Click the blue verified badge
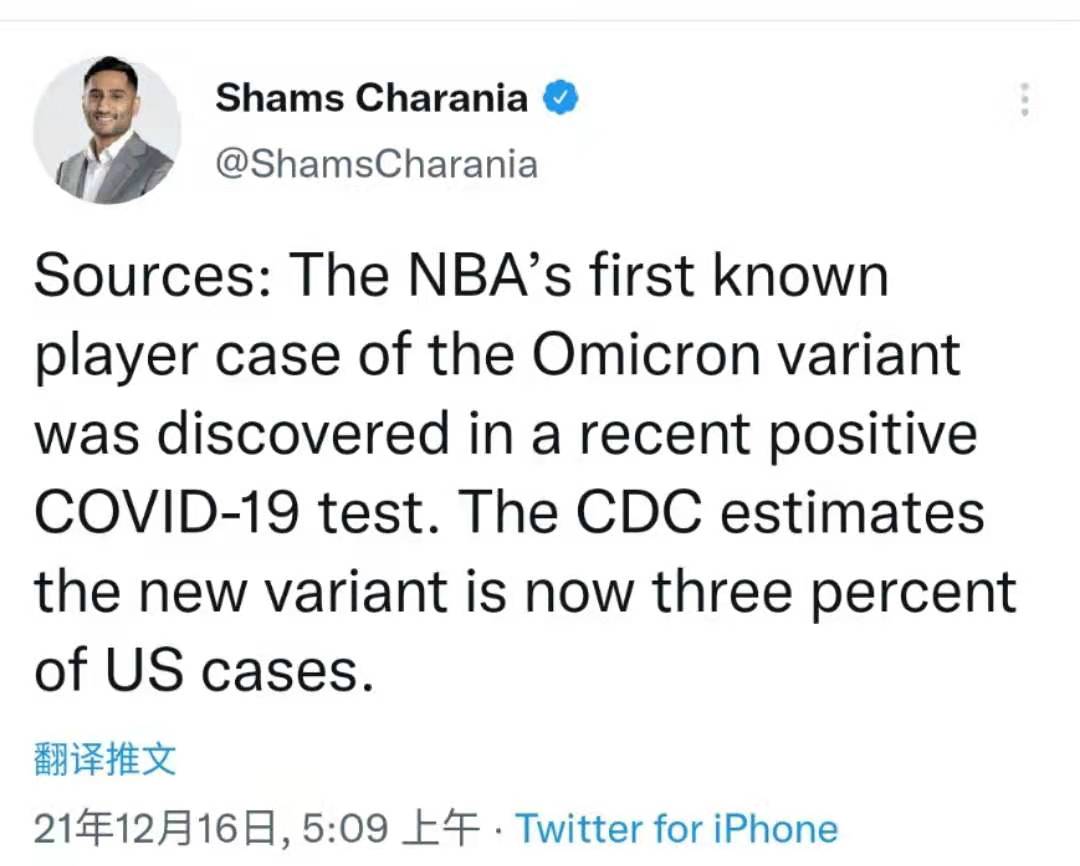 [561, 98]
